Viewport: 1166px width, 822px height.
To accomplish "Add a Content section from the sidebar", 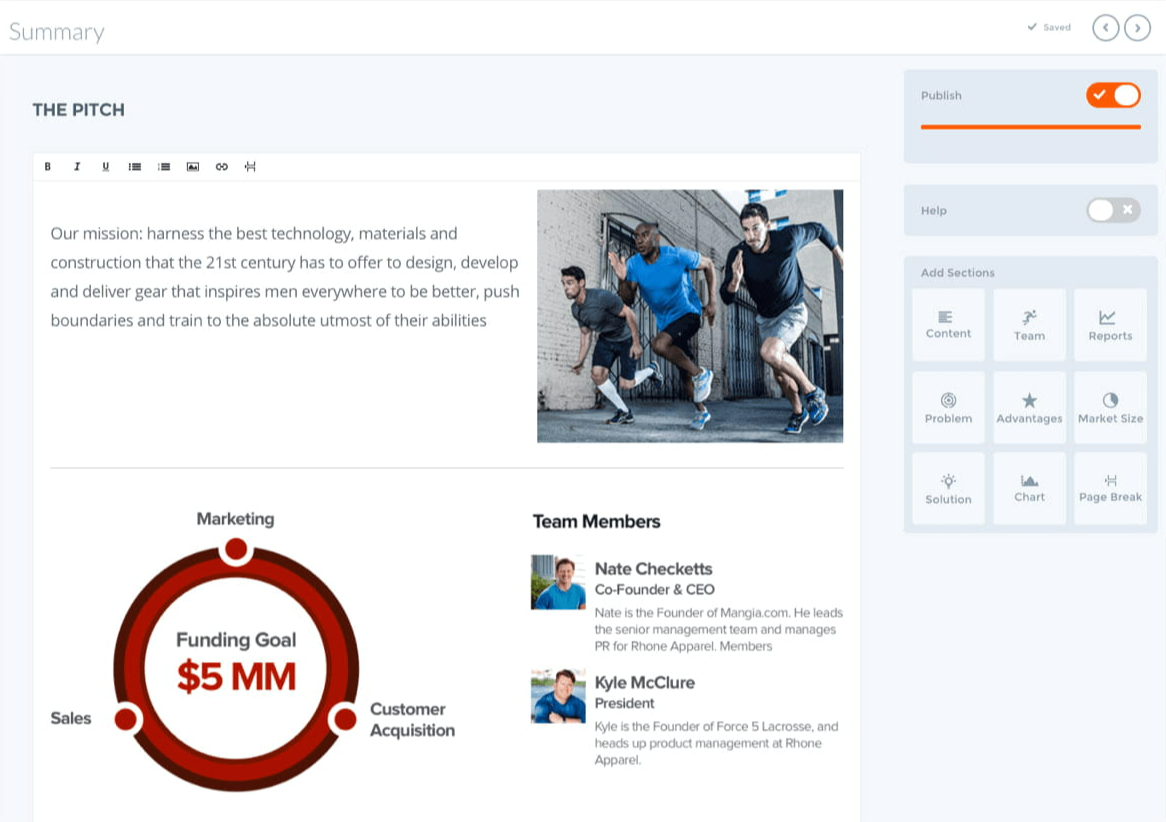I will pyautogui.click(x=947, y=324).
